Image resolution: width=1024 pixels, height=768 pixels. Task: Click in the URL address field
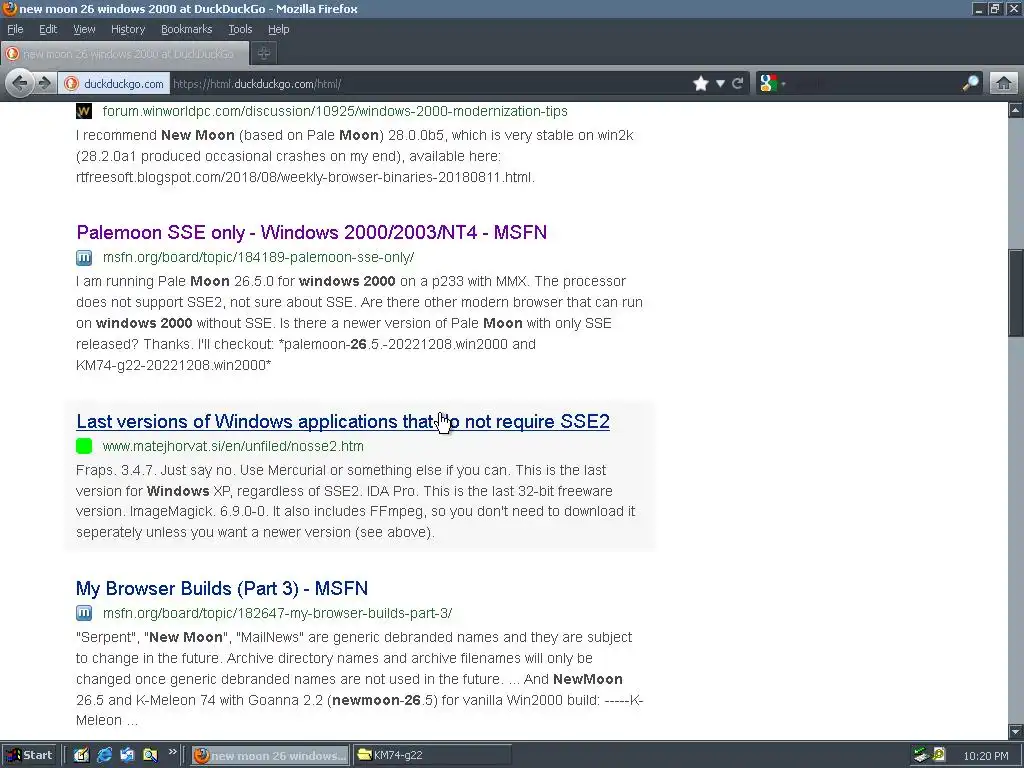[x=430, y=84]
